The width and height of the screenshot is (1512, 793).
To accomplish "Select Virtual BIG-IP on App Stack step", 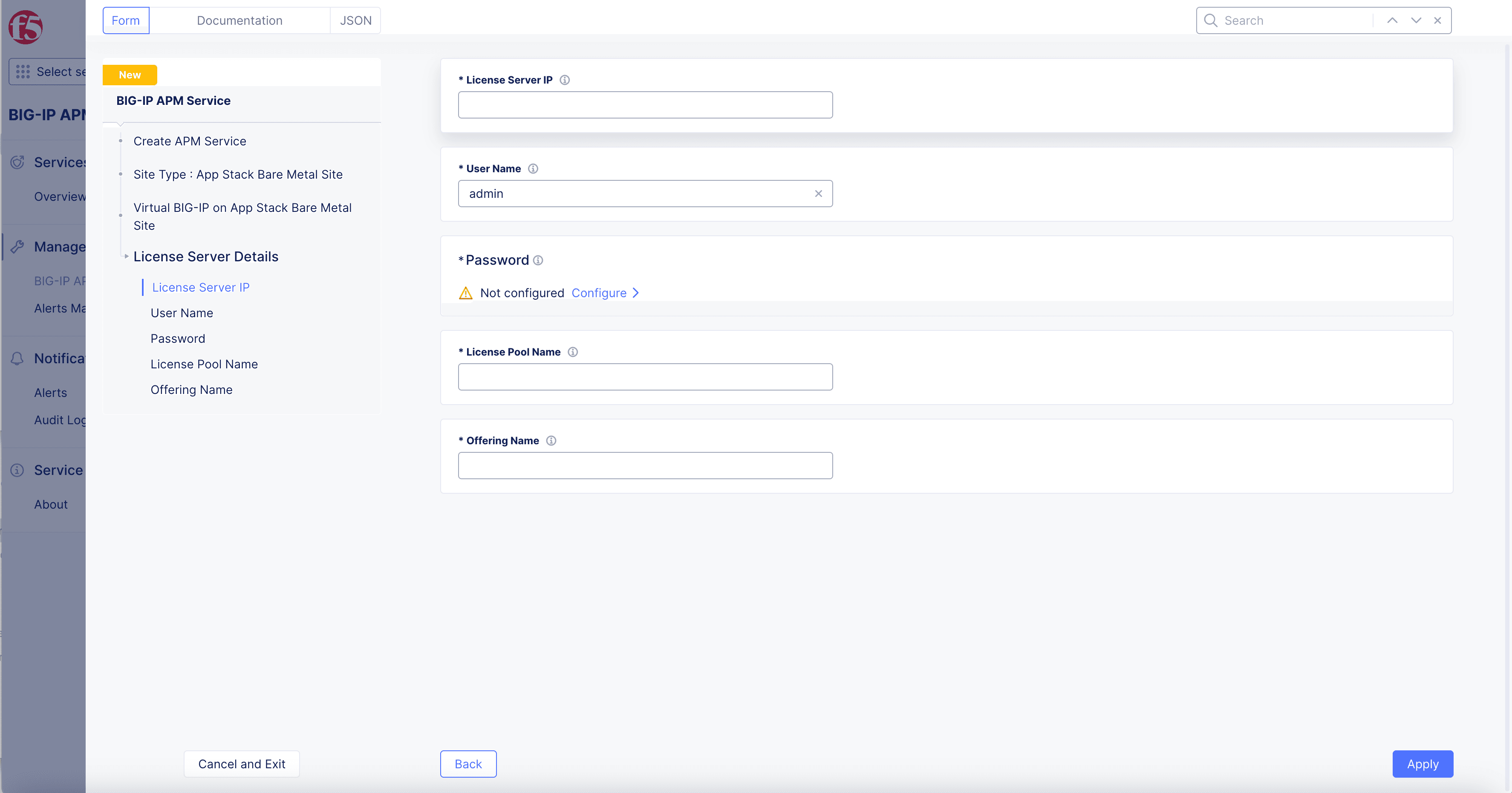I will (242, 217).
